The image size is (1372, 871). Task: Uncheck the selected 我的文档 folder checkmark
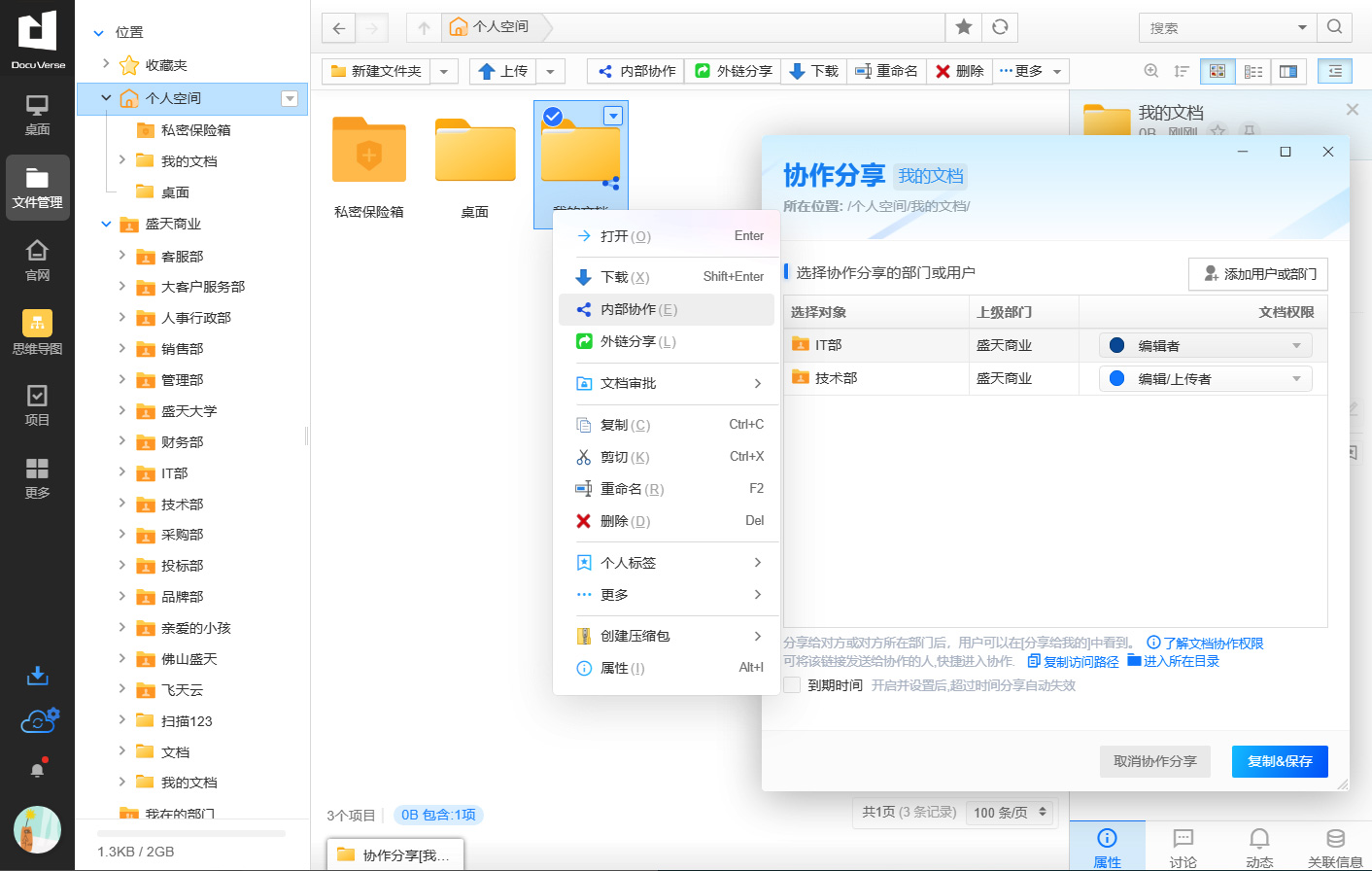[553, 117]
